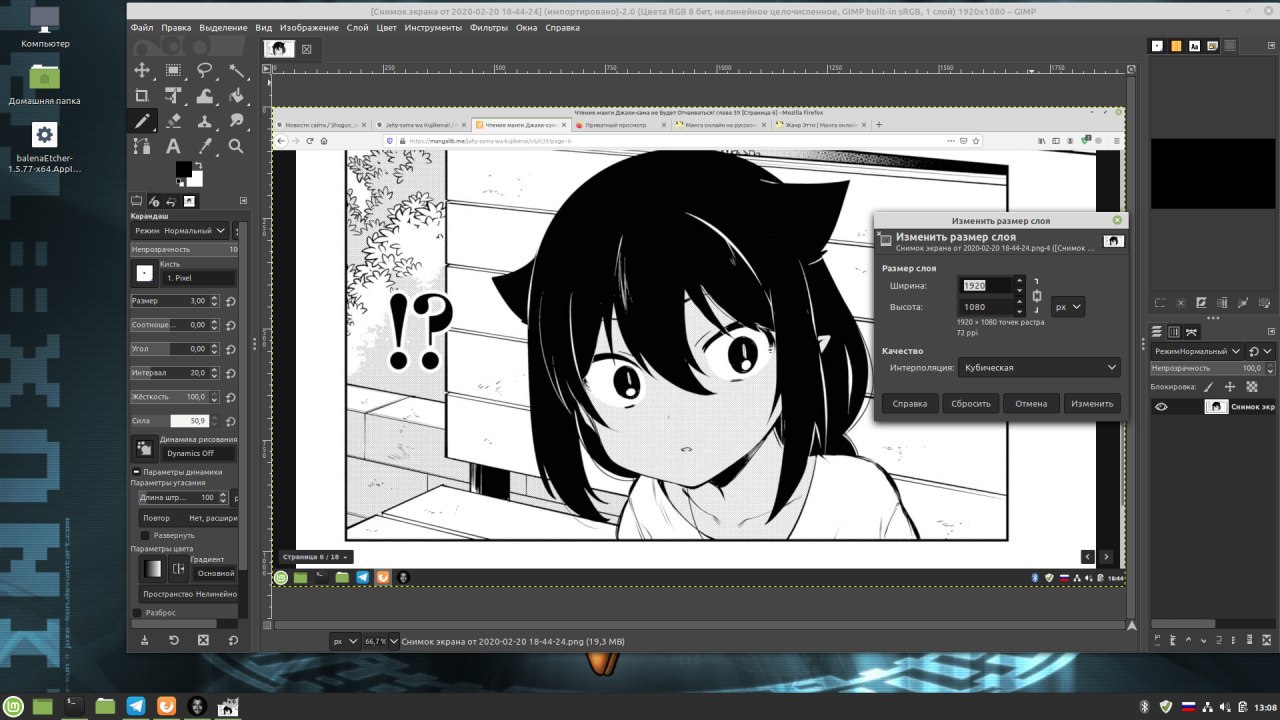Reset the Угол brush angle value
The image size is (1280, 720).
231,349
